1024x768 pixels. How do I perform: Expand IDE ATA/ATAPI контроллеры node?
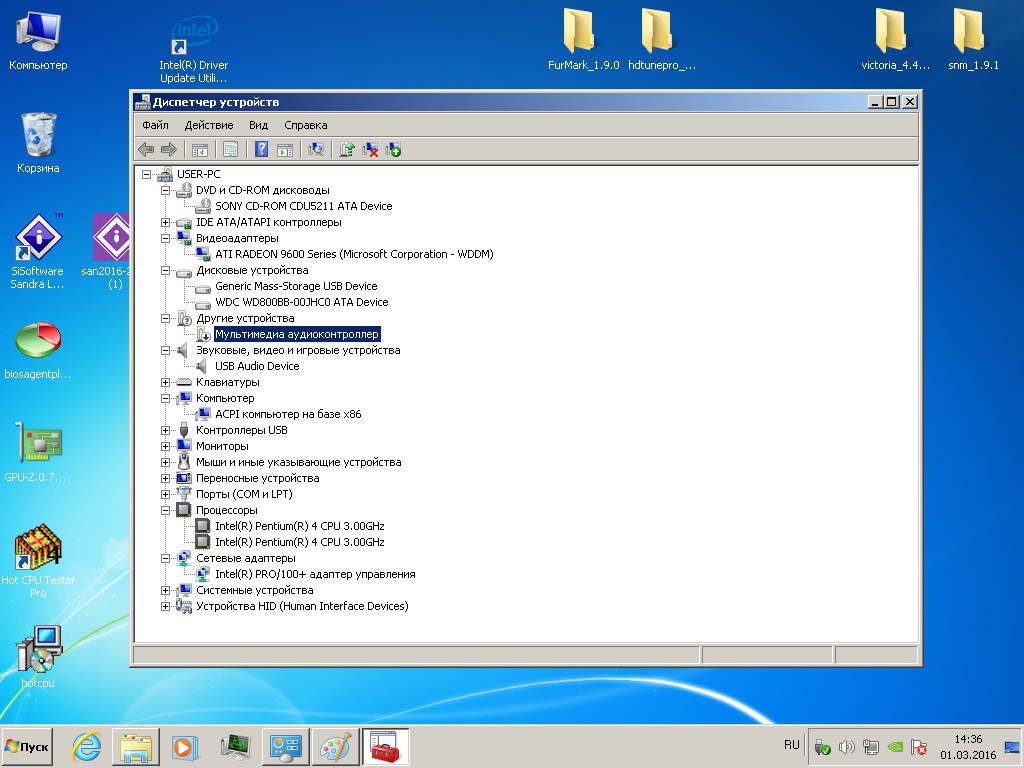coord(166,223)
